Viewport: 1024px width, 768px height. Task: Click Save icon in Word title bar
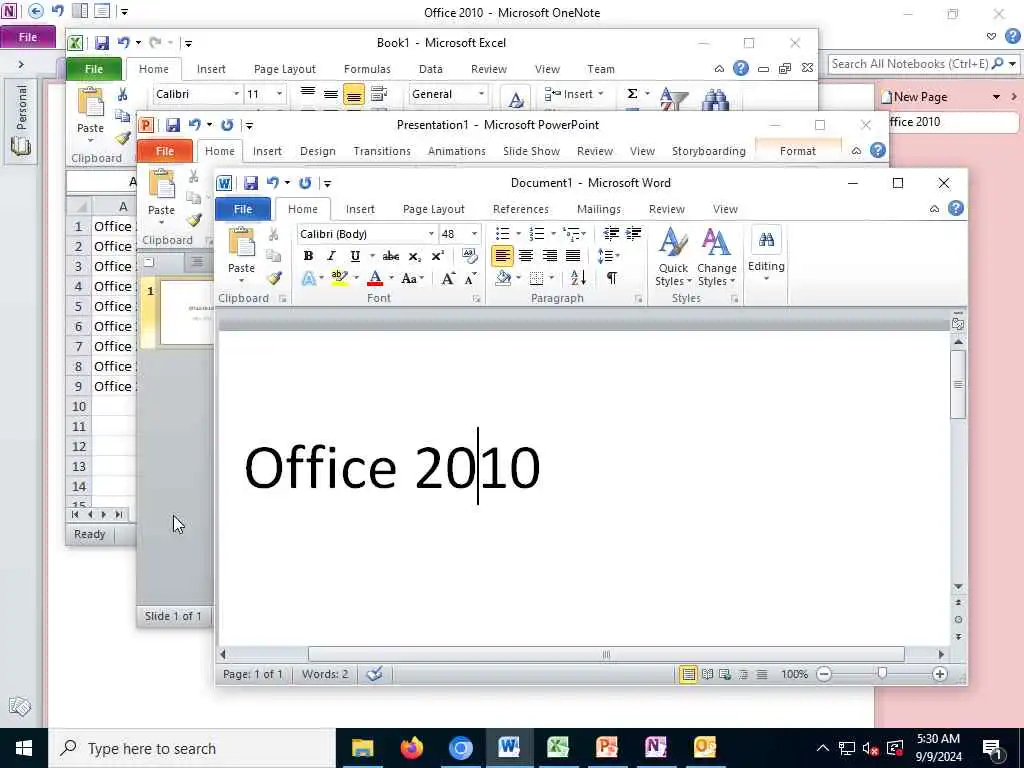251,184
